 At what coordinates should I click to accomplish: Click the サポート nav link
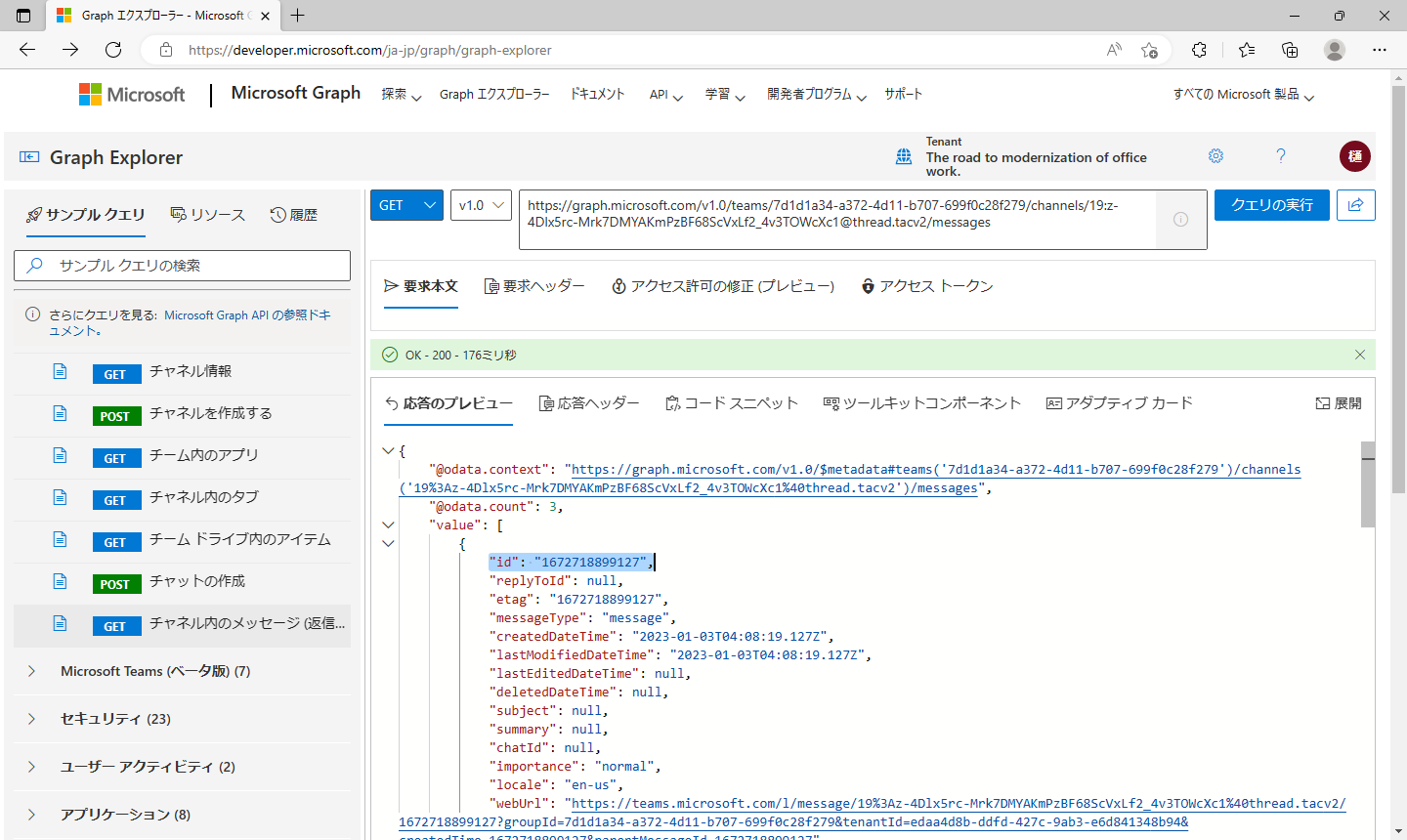(x=903, y=95)
